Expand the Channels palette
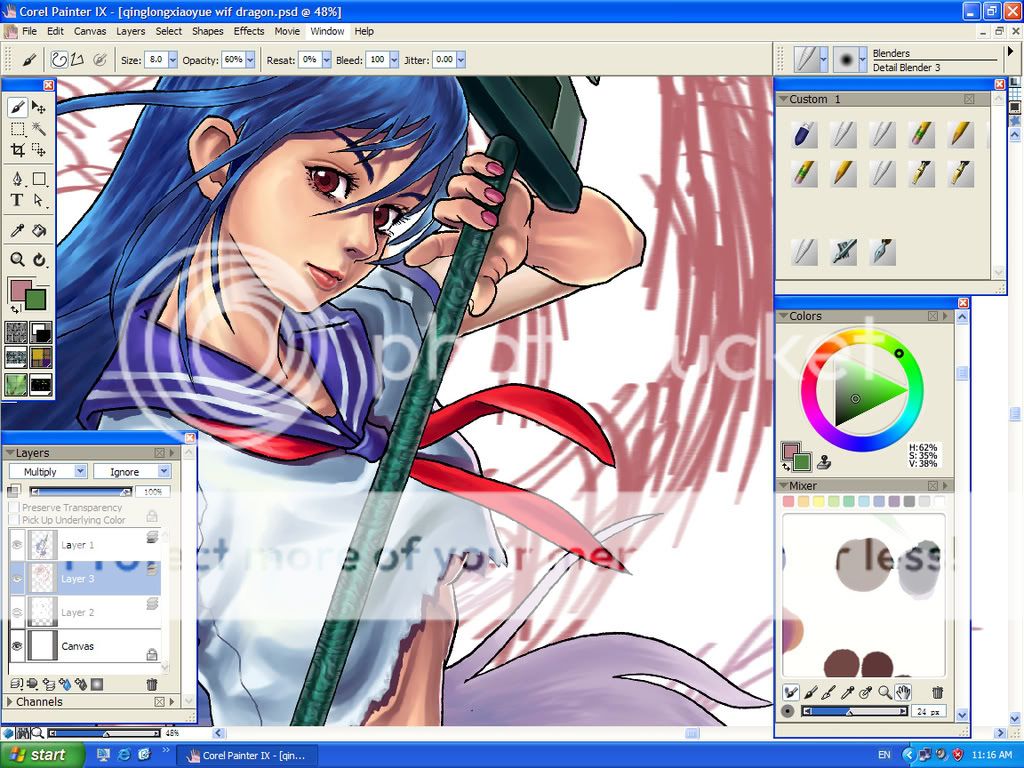 [x=10, y=702]
